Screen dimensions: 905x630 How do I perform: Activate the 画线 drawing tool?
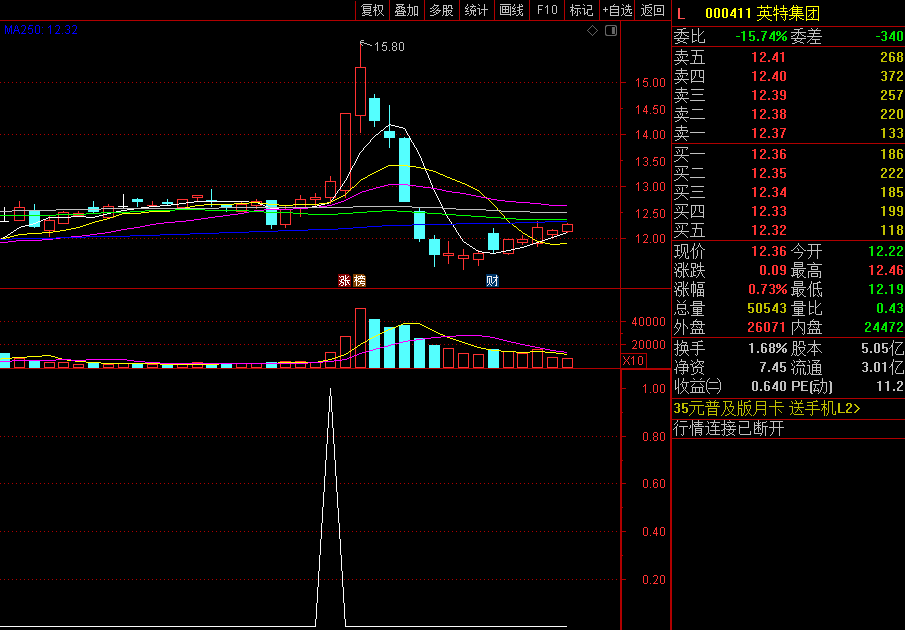pos(511,10)
